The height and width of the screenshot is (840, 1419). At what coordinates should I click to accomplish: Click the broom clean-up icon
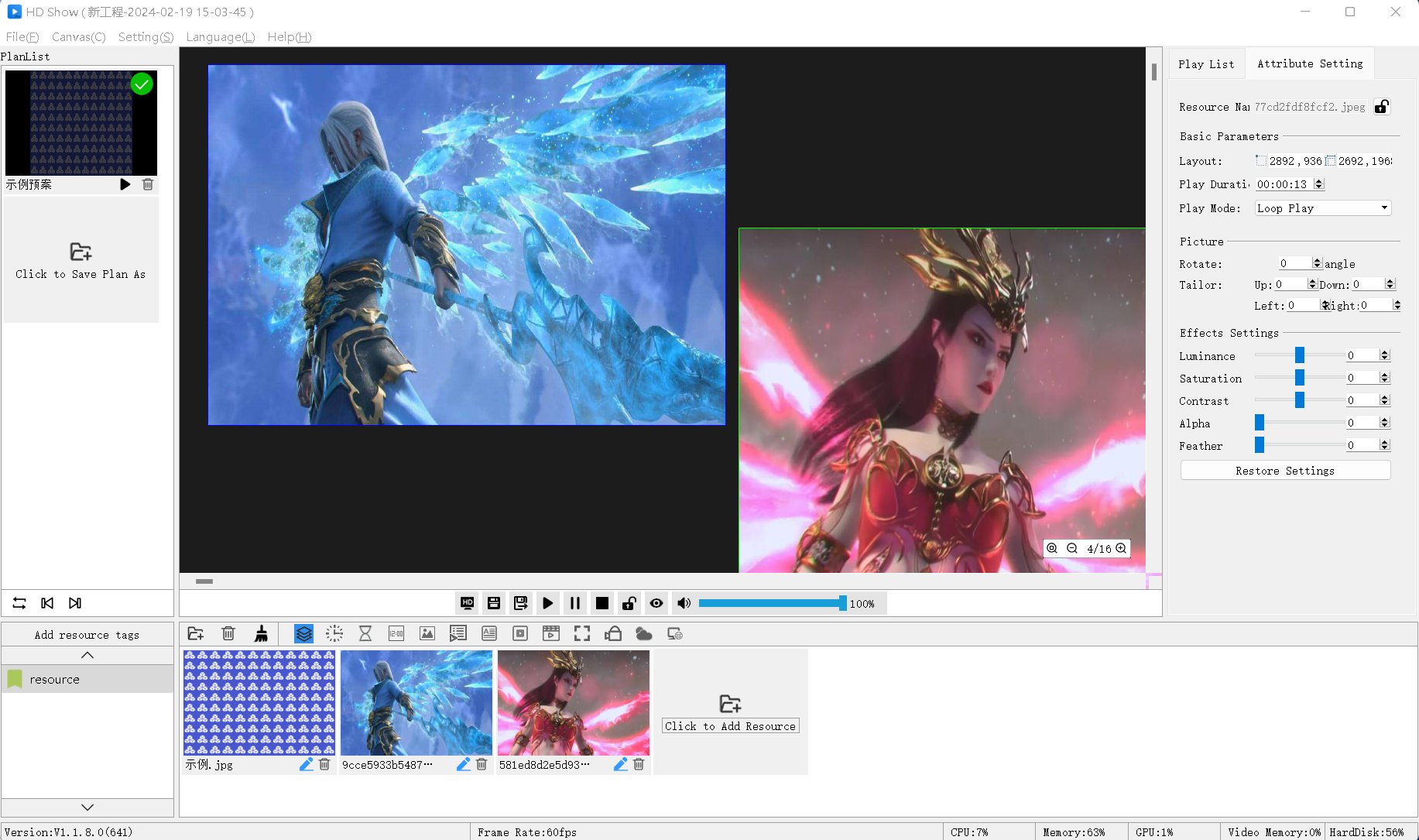click(x=262, y=634)
